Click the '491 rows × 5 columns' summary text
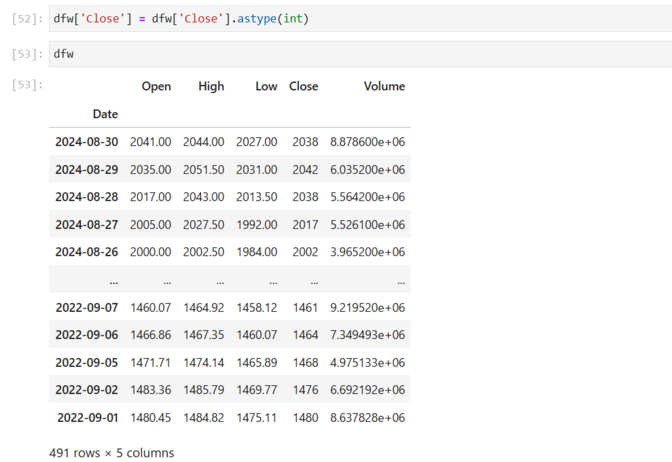The height and width of the screenshot is (462, 672). pyautogui.click(x=111, y=453)
